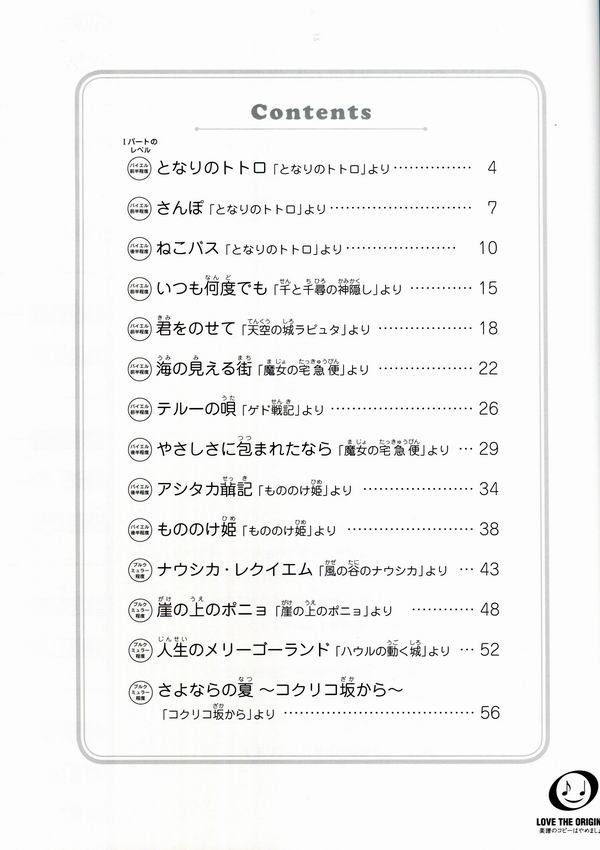Click the 1パートのレベル column label
The height and width of the screenshot is (850, 600).
(x=140, y=145)
